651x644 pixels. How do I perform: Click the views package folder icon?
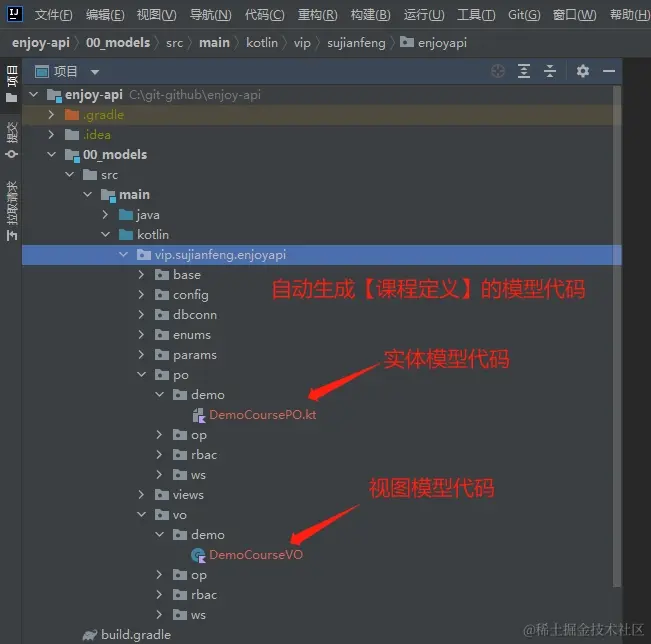(x=162, y=495)
